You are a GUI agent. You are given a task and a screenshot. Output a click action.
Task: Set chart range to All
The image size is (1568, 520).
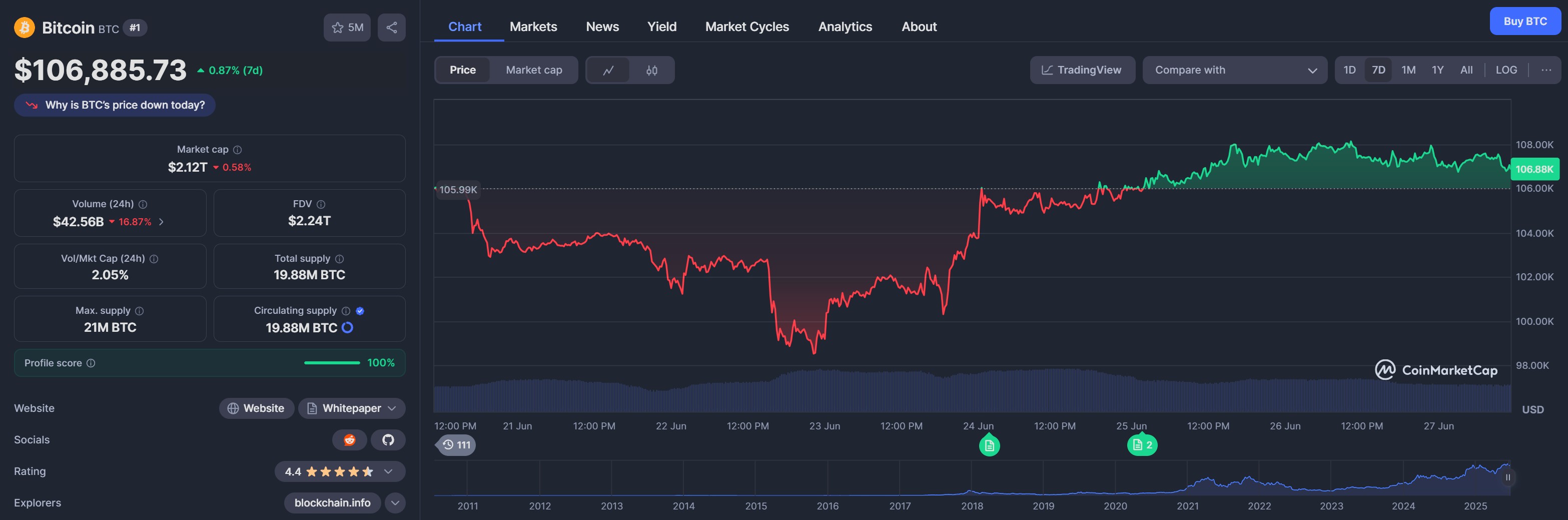(x=1466, y=70)
